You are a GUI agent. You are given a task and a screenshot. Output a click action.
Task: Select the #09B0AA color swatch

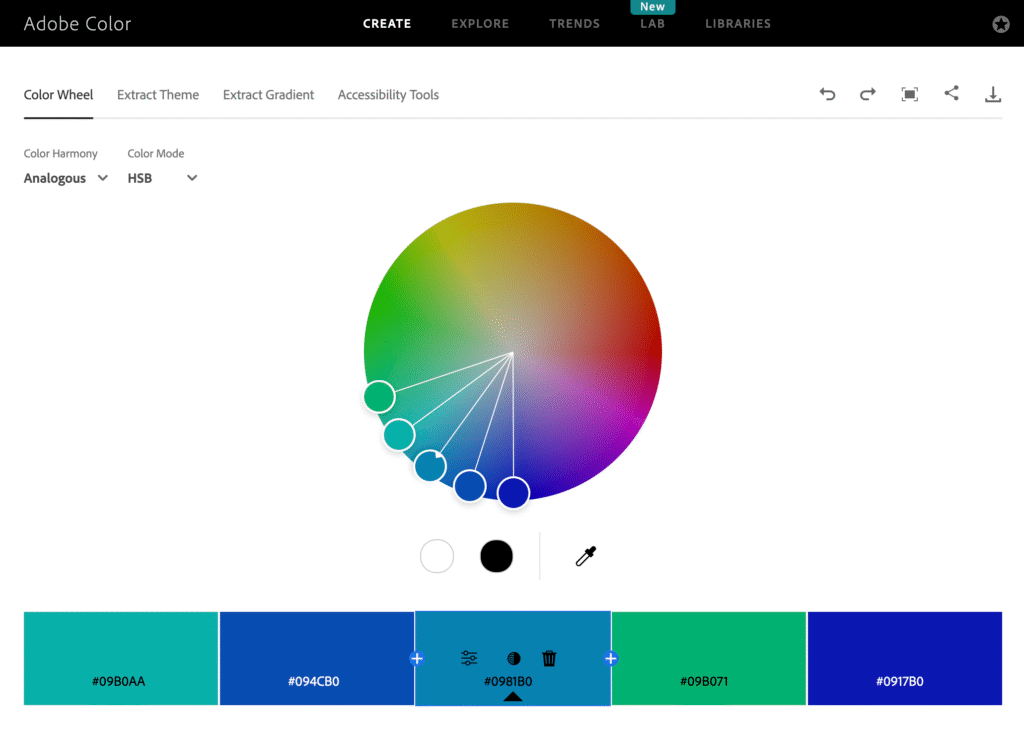point(120,658)
